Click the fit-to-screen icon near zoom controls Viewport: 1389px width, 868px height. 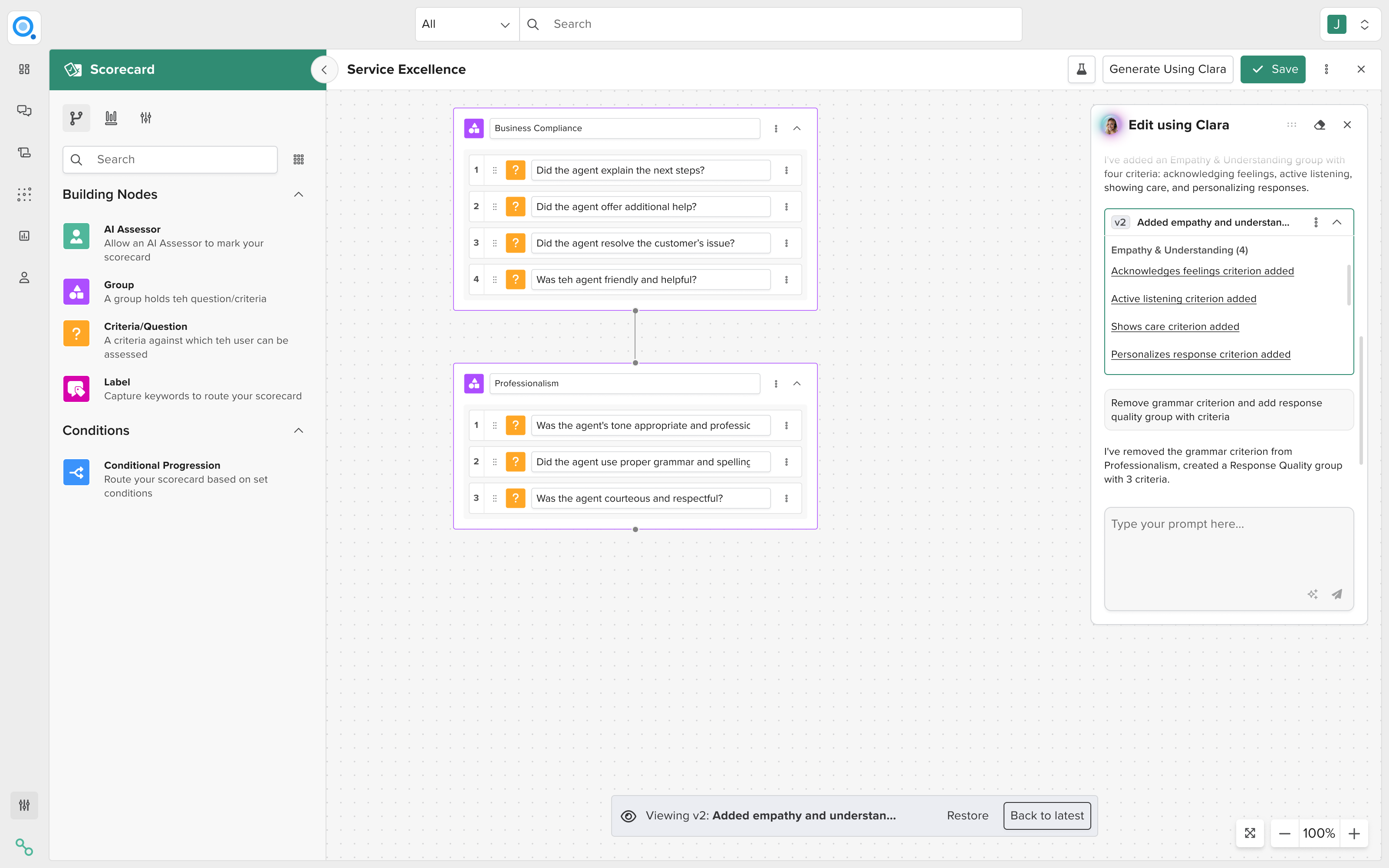click(1250, 833)
